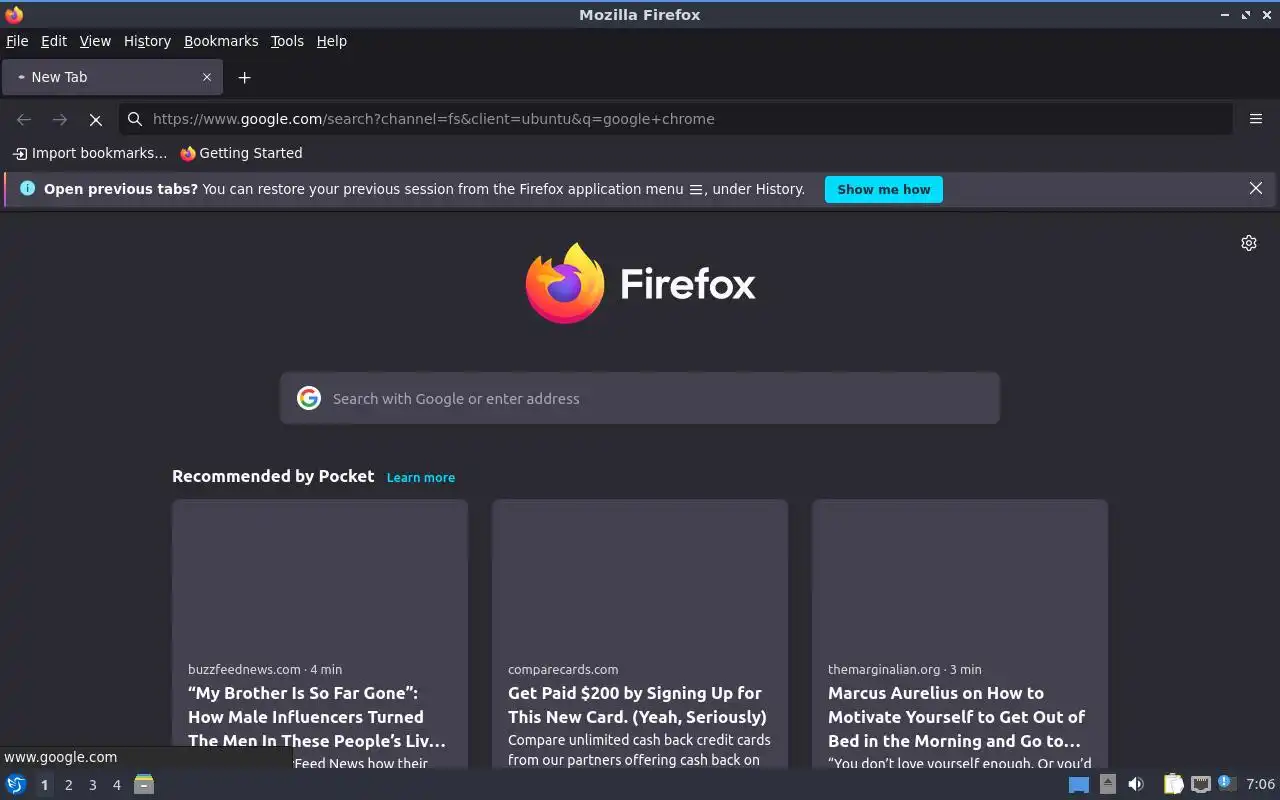This screenshot has height=800, width=1280.
Task: Focus the URL address bar
Action: (x=676, y=119)
